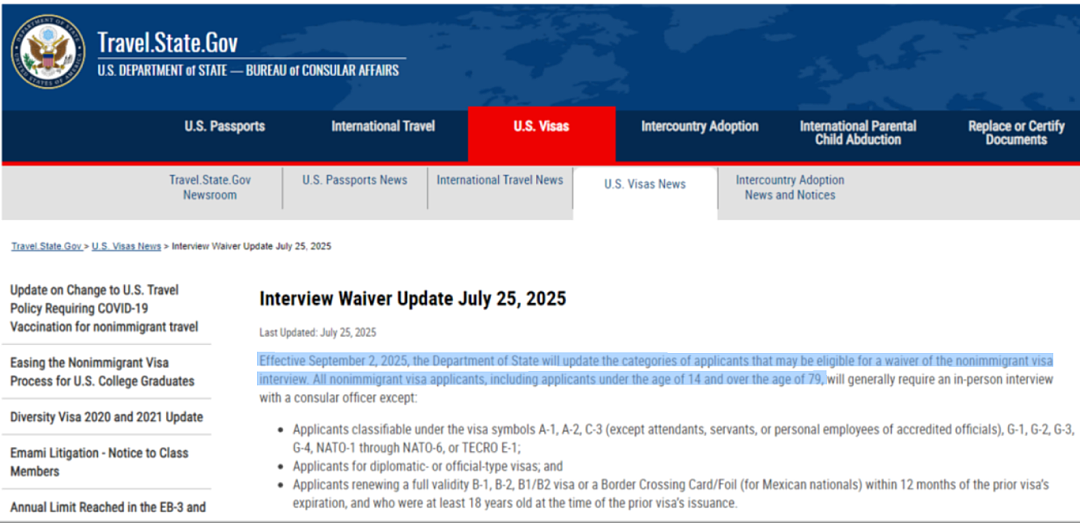Open the International Travel menu
This screenshot has width=1080, height=523.
click(x=383, y=126)
